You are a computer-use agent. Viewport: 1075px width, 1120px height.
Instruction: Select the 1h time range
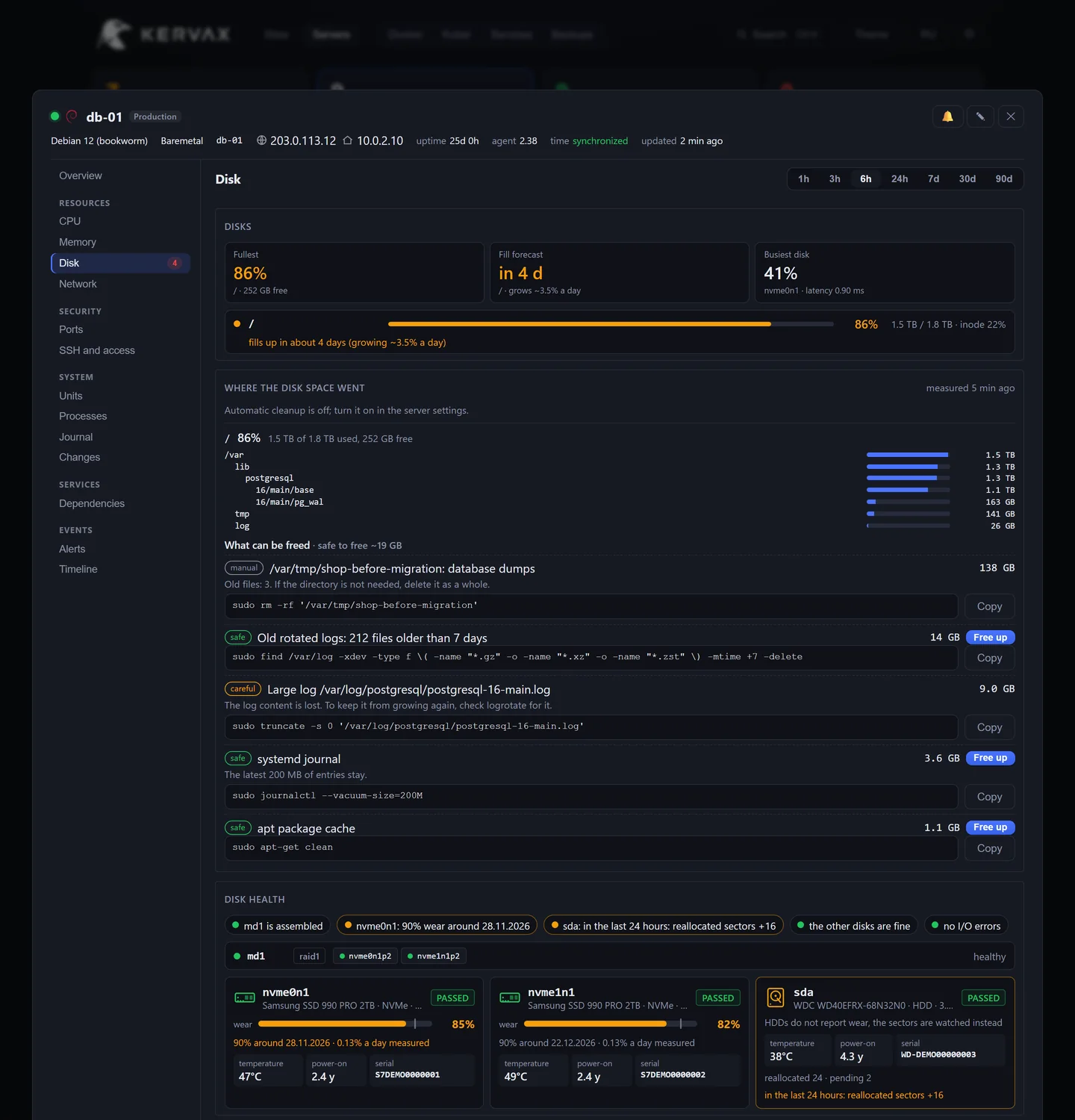[x=803, y=179]
